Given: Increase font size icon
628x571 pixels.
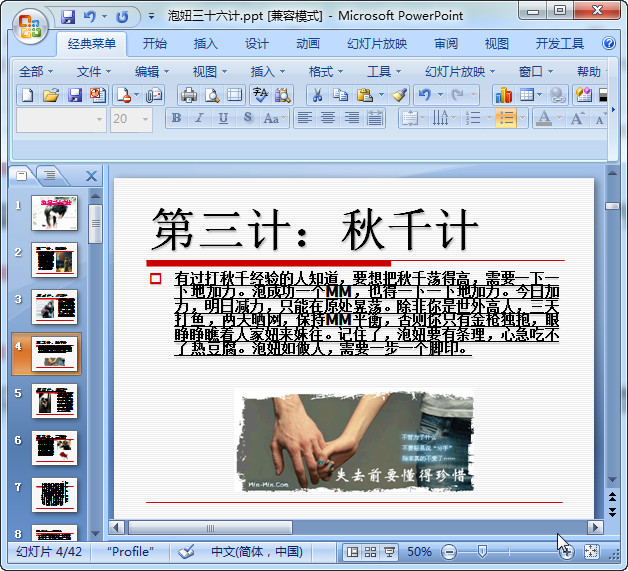Looking at the screenshot, I should pyautogui.click(x=577, y=118).
